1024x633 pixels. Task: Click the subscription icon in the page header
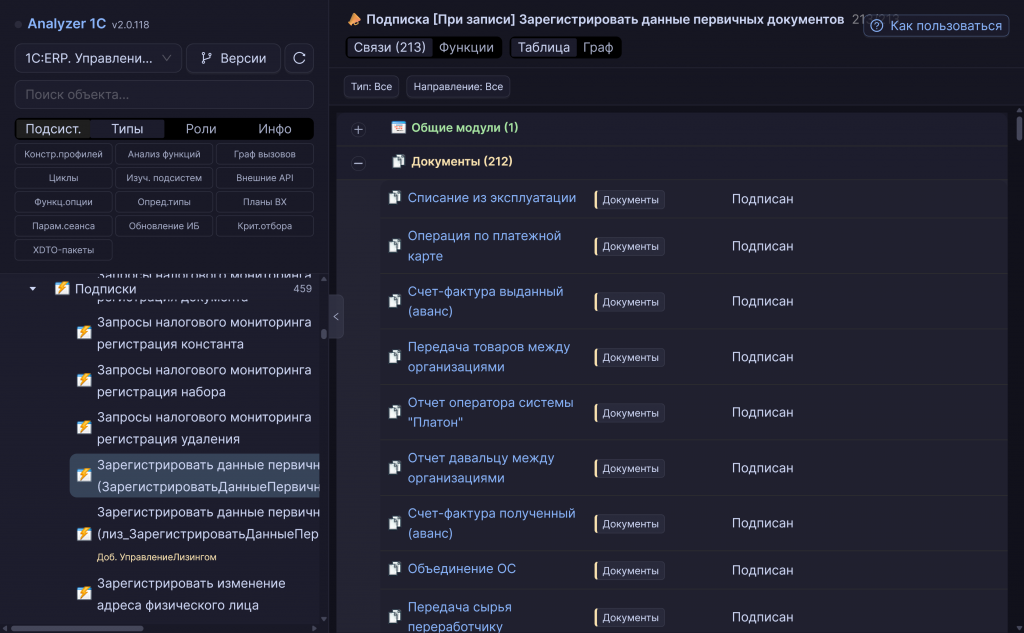tap(354, 20)
